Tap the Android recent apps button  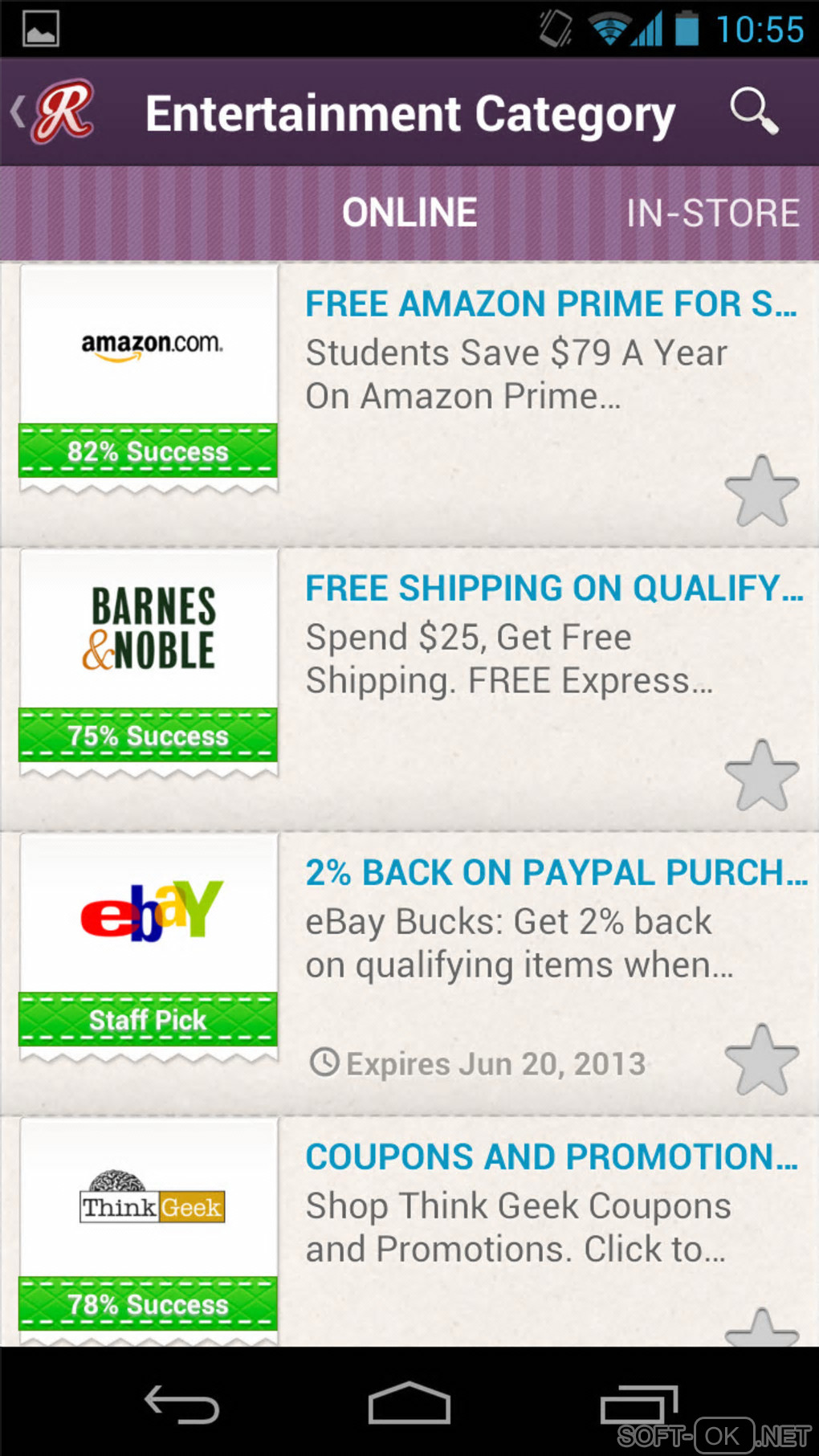click(x=639, y=1405)
